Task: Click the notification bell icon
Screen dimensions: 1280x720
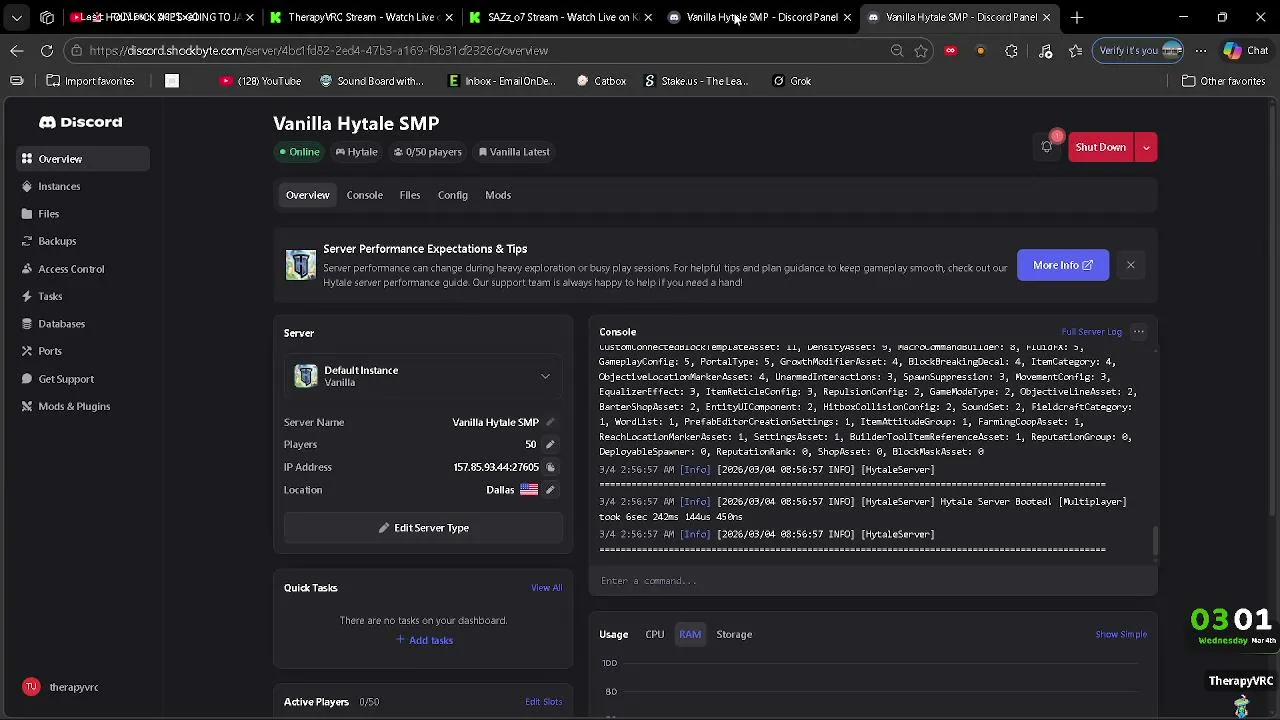Action: [1047, 147]
